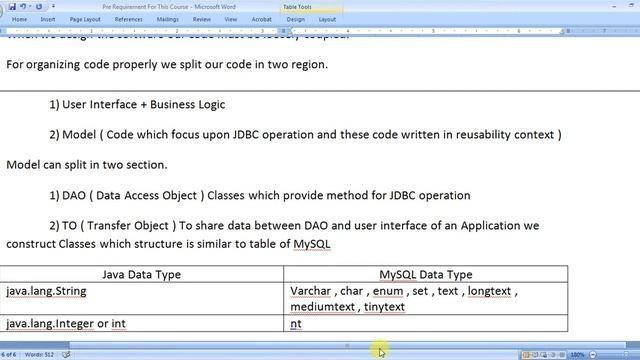Switch to the Review tab

pyautogui.click(x=202, y=19)
